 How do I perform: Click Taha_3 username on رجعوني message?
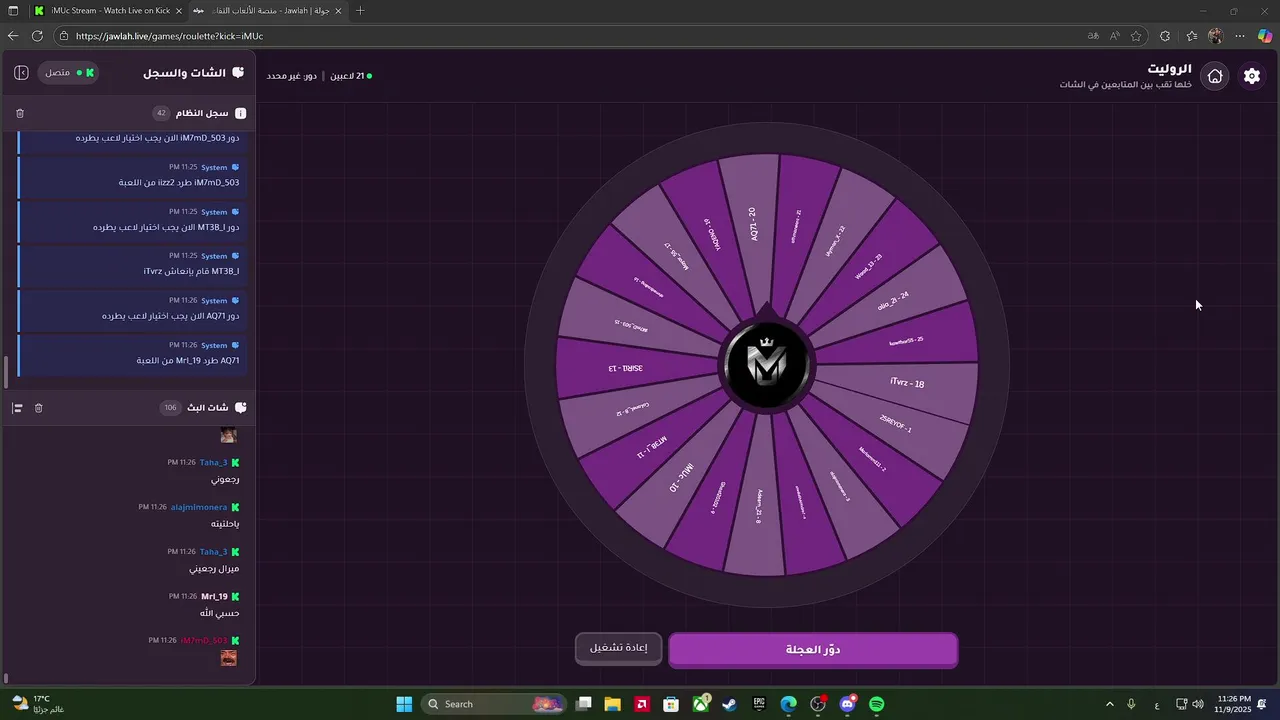pyautogui.click(x=213, y=463)
